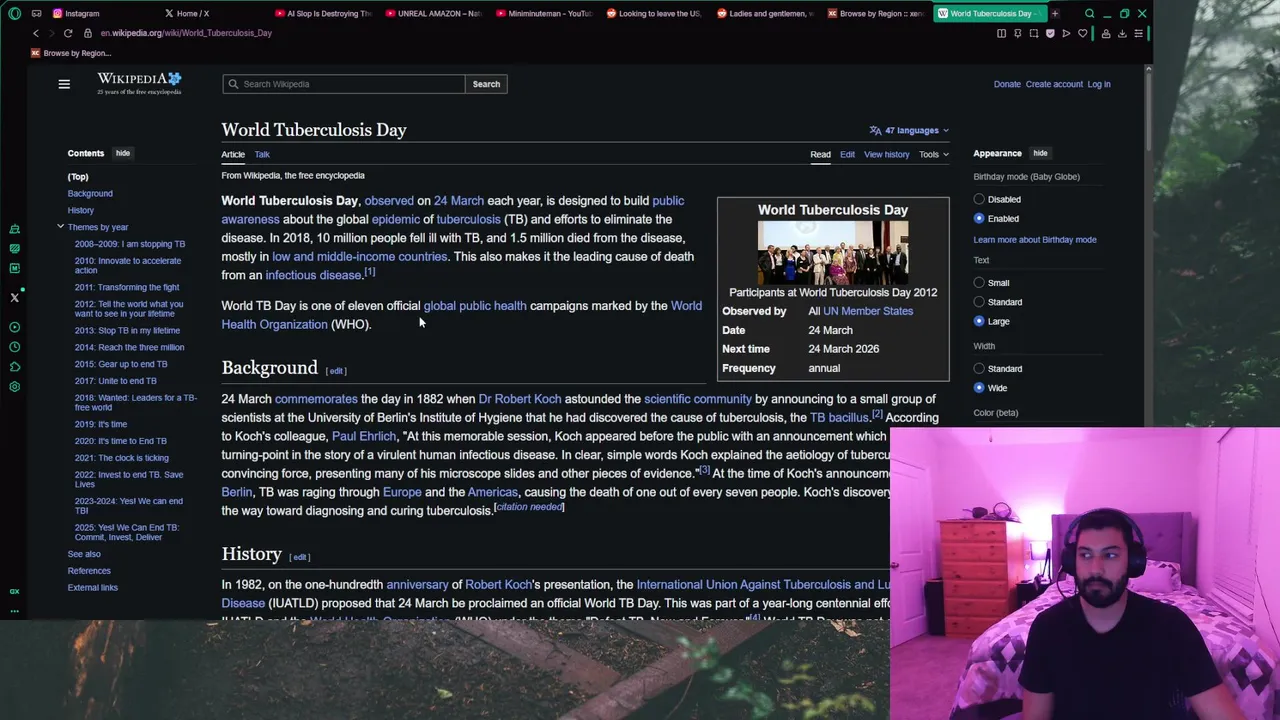Open settings gear icon in Opera sidebar
This screenshot has height=720, width=1280.
14,387
